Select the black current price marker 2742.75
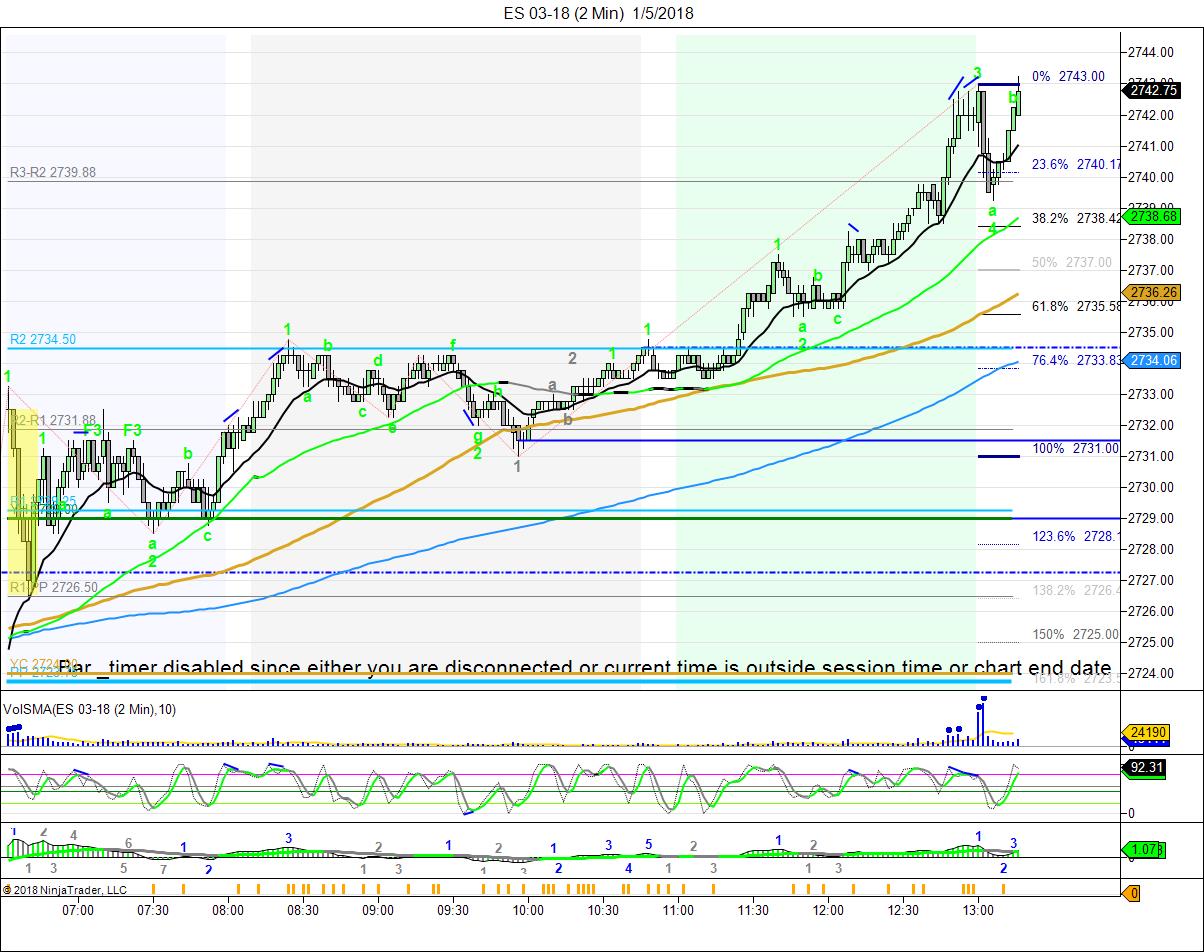 point(1152,90)
